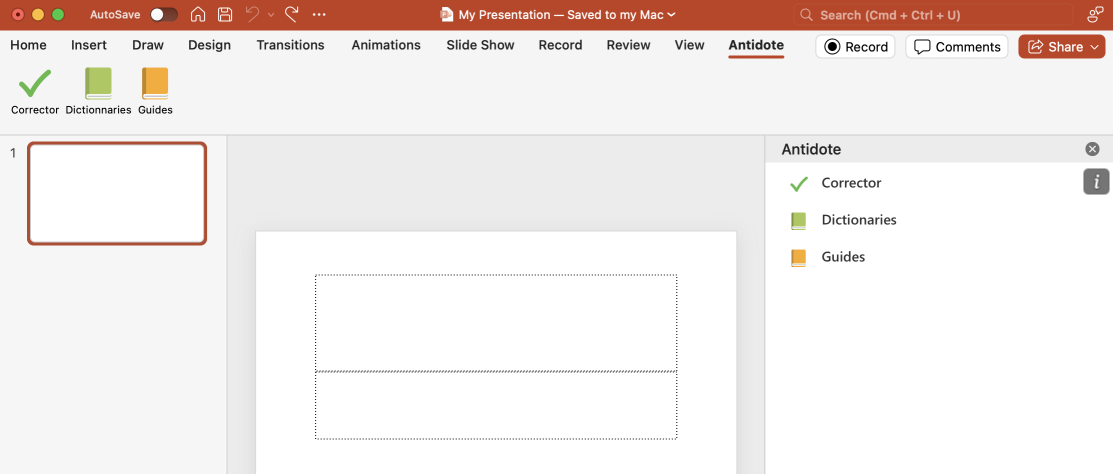Open the more options ellipsis menu
Screen dimensions: 1113x474
[319, 15]
